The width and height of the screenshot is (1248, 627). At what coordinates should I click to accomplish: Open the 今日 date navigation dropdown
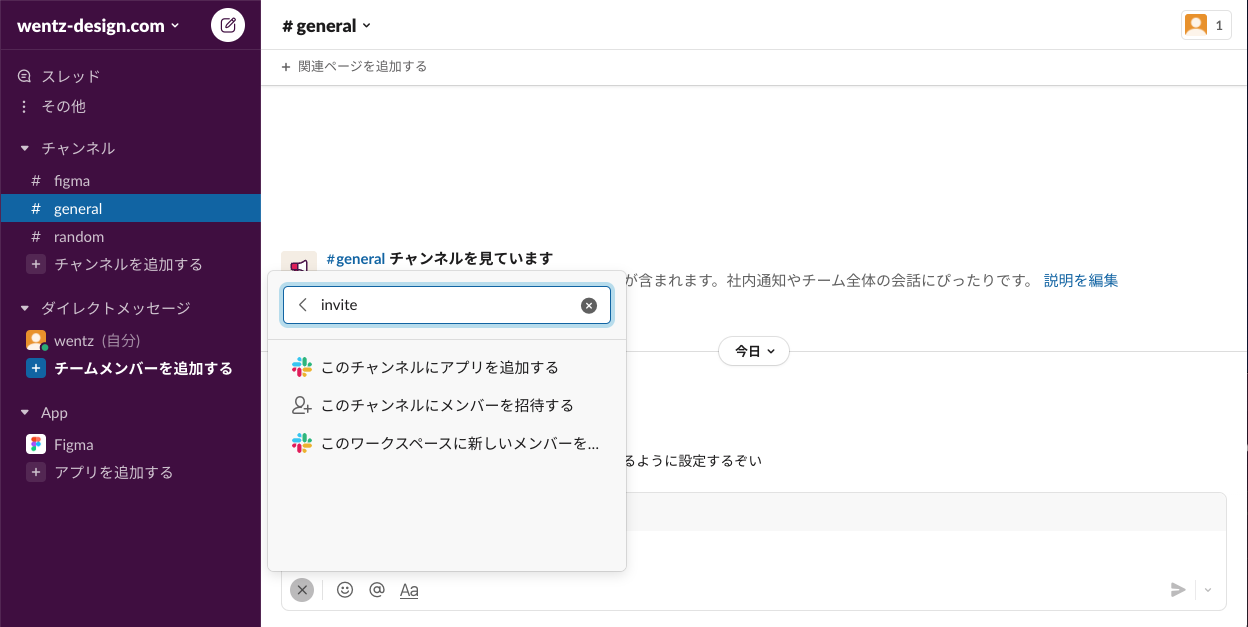tap(753, 351)
